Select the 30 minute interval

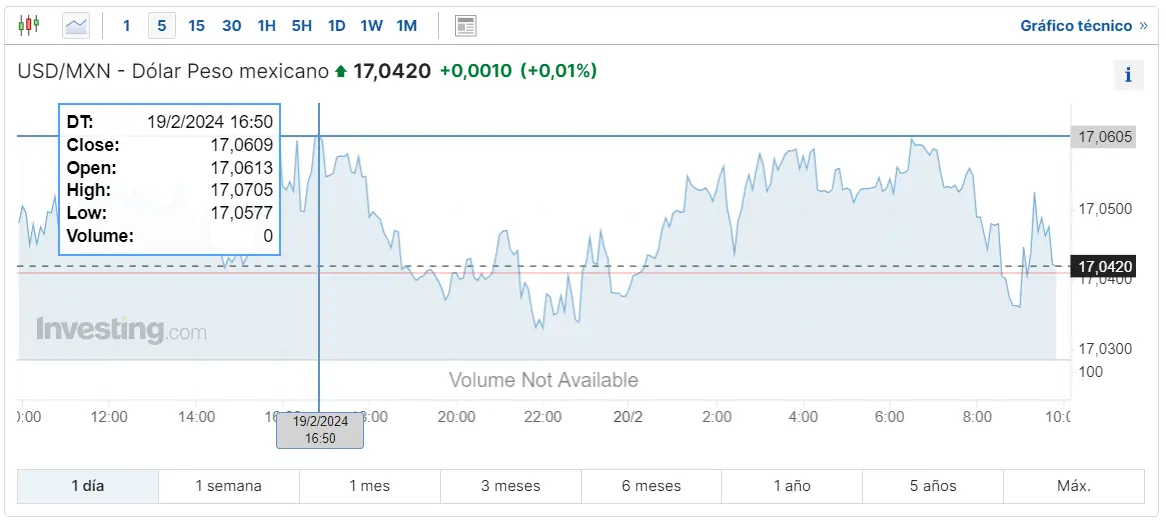pyautogui.click(x=231, y=26)
